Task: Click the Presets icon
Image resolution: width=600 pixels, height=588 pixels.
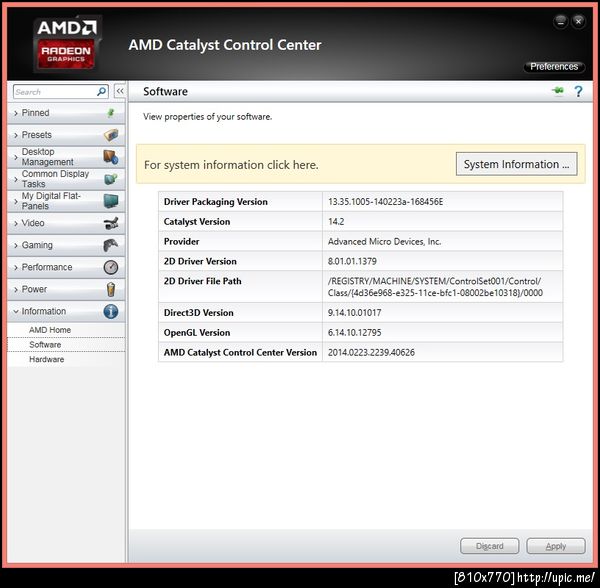Action: point(111,135)
